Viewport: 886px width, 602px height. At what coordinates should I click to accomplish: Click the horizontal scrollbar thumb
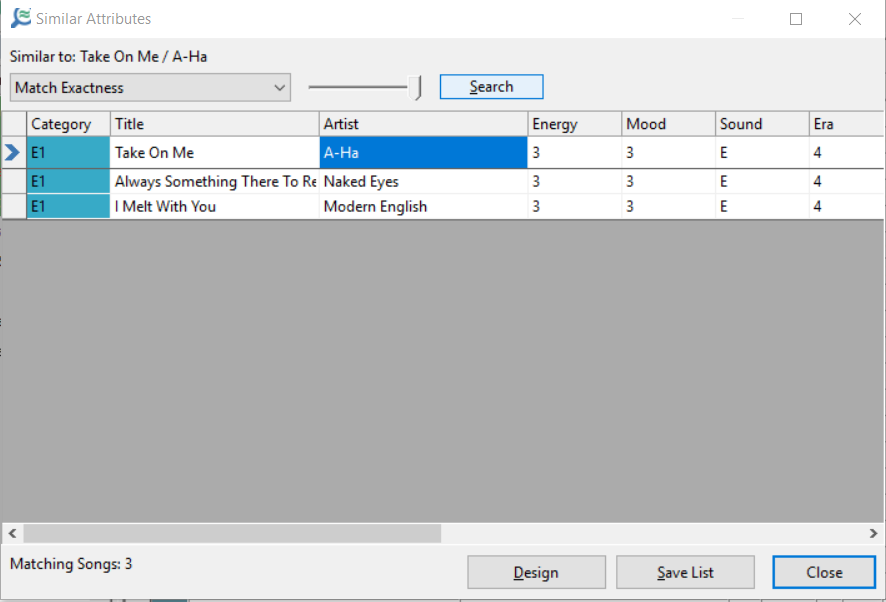coord(232,533)
